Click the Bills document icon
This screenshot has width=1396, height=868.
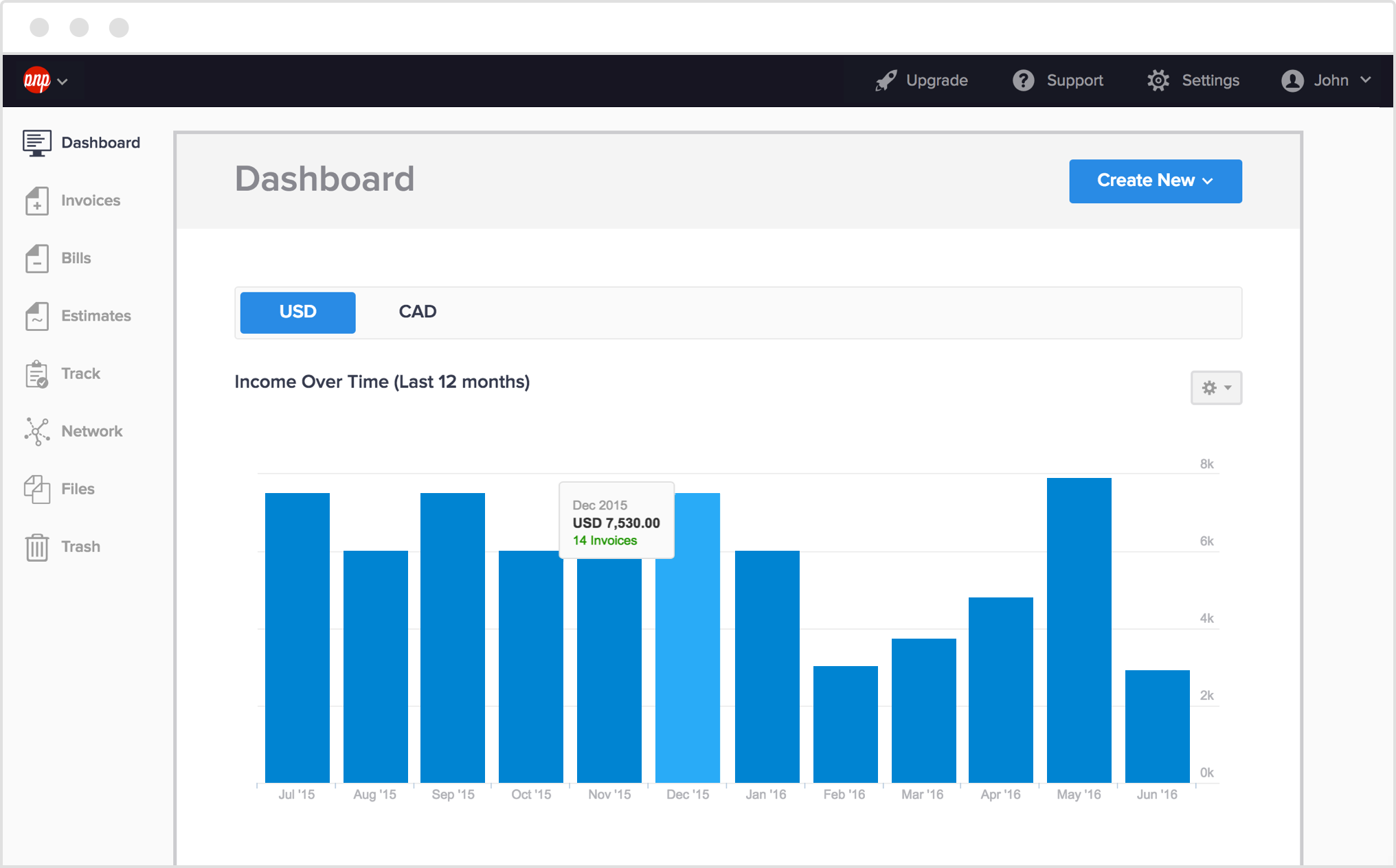pos(37,258)
